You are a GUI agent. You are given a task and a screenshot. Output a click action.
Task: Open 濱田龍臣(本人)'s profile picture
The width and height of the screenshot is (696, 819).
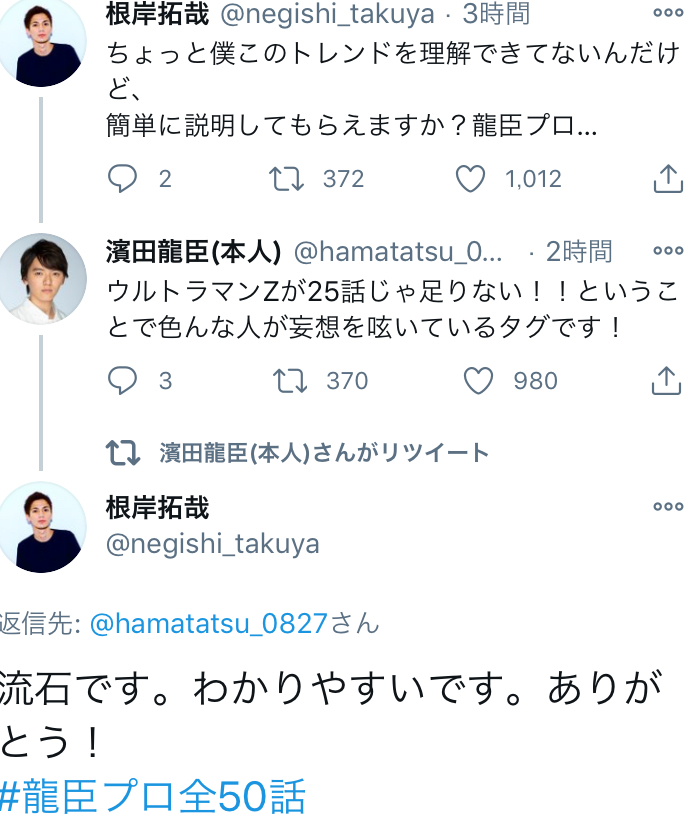[x=41, y=279]
